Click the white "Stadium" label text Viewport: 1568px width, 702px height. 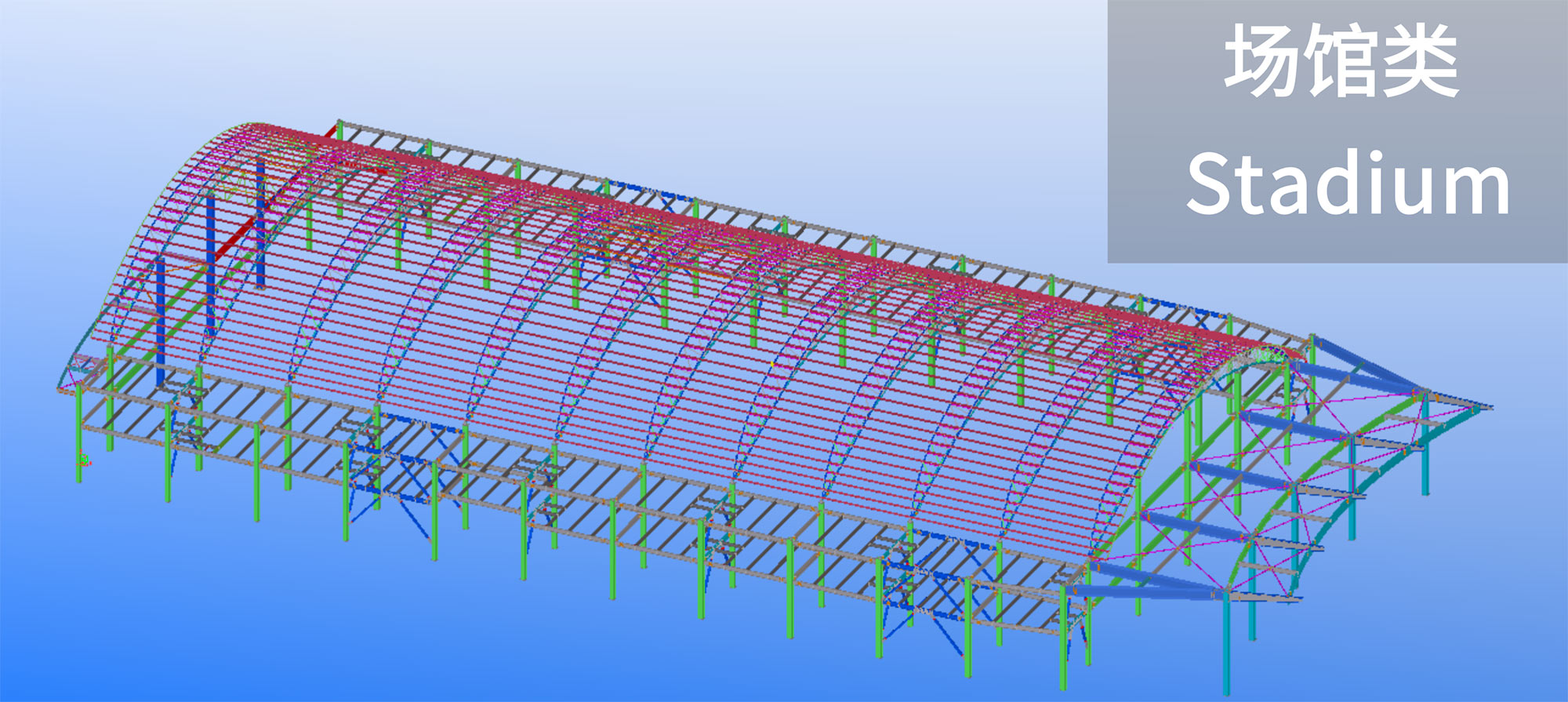click(1347, 185)
